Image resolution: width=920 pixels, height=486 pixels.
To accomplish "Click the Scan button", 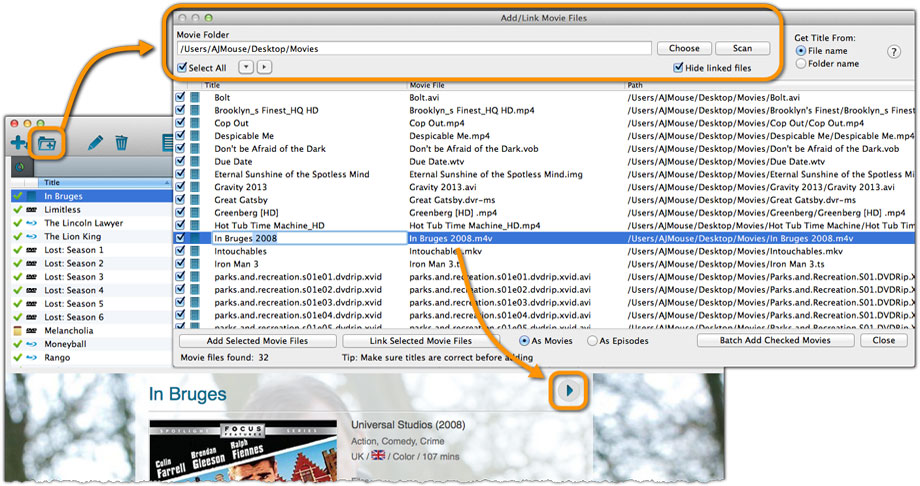I will [x=742, y=48].
